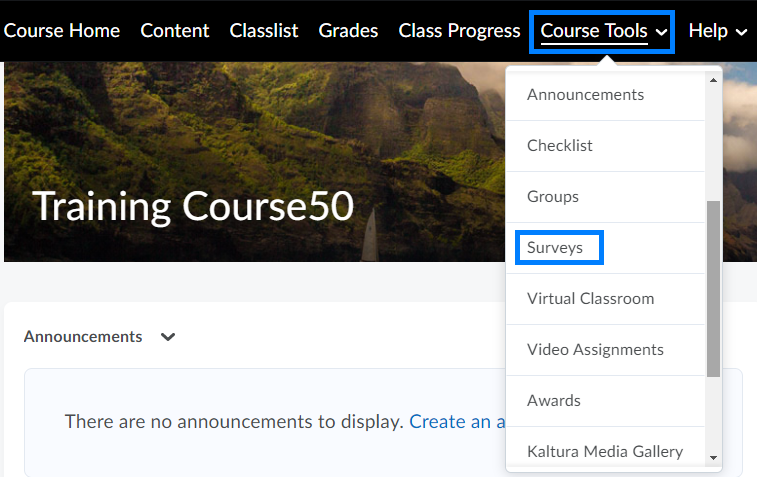Navigate to Grades
This screenshot has height=477, width=757.
[x=348, y=31]
